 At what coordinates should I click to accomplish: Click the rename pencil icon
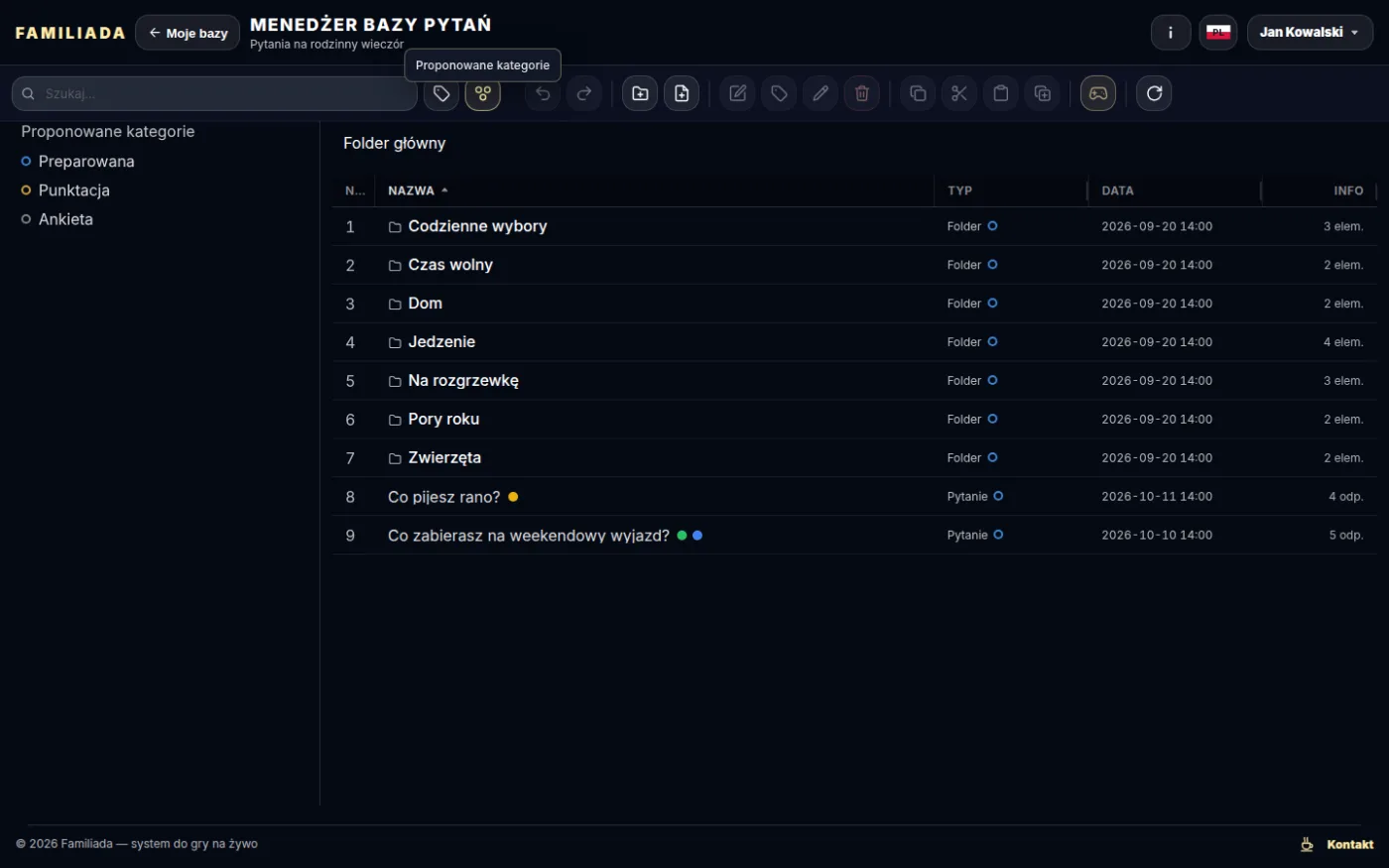(821, 93)
